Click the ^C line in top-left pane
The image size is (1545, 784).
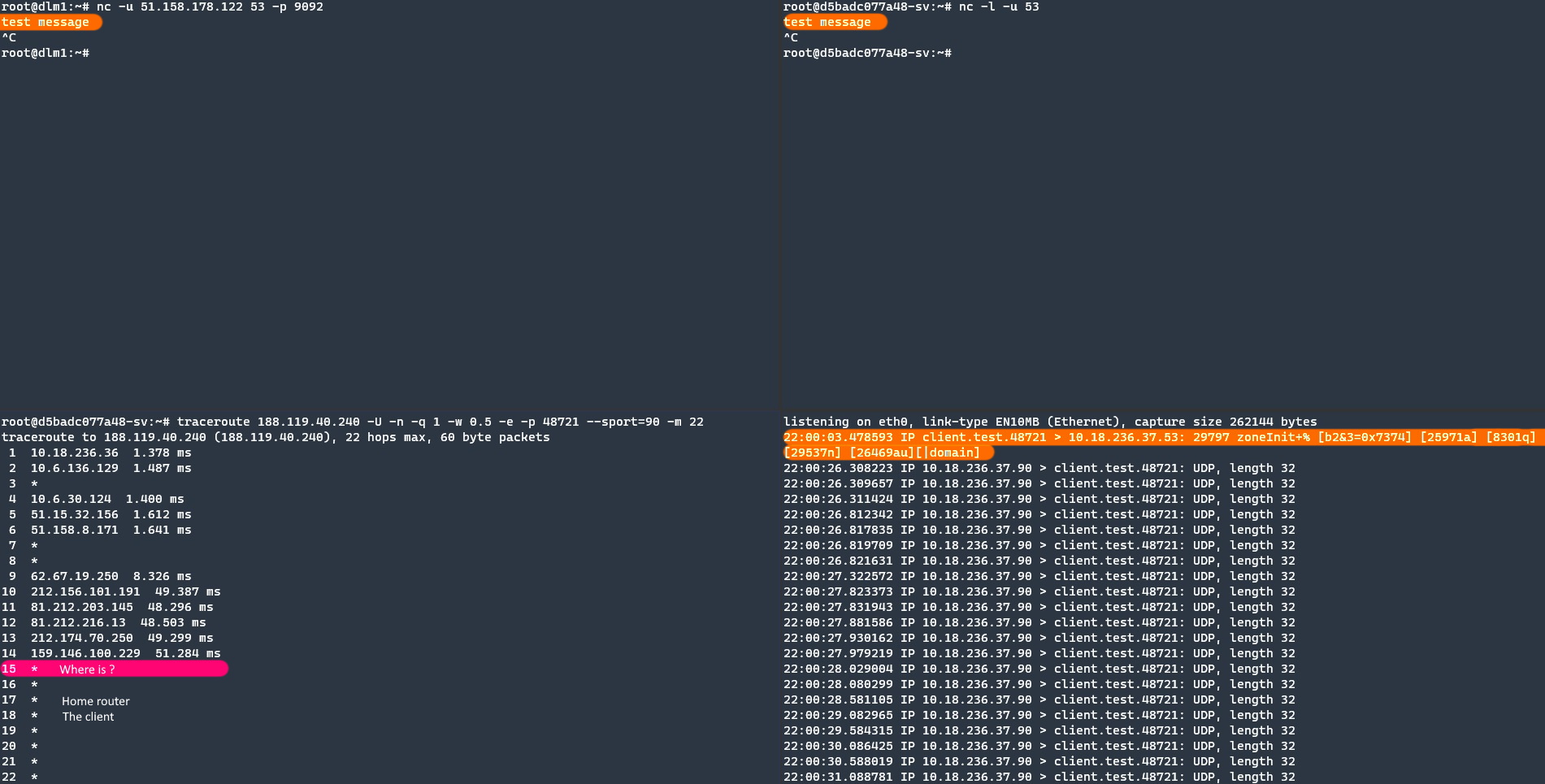click(9, 37)
